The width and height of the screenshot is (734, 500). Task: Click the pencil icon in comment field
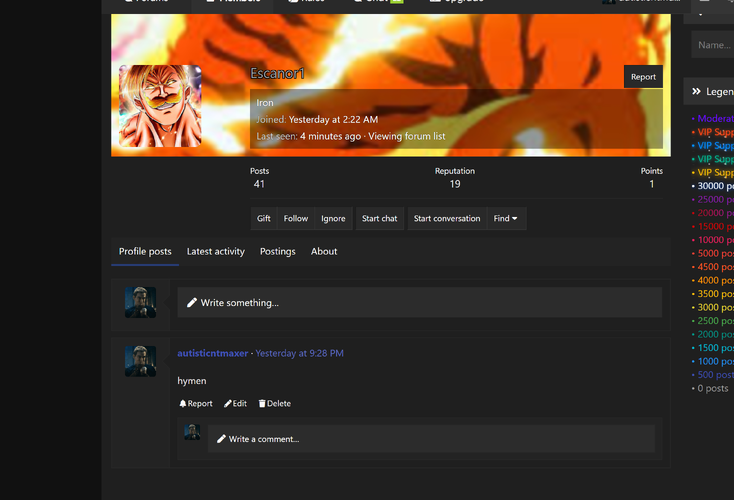click(221, 439)
